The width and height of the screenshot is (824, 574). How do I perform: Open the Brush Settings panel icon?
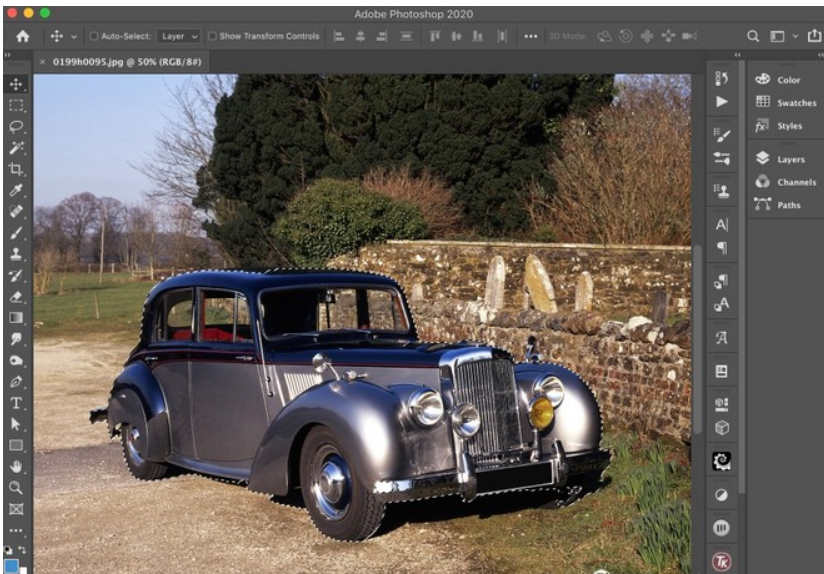point(722,135)
